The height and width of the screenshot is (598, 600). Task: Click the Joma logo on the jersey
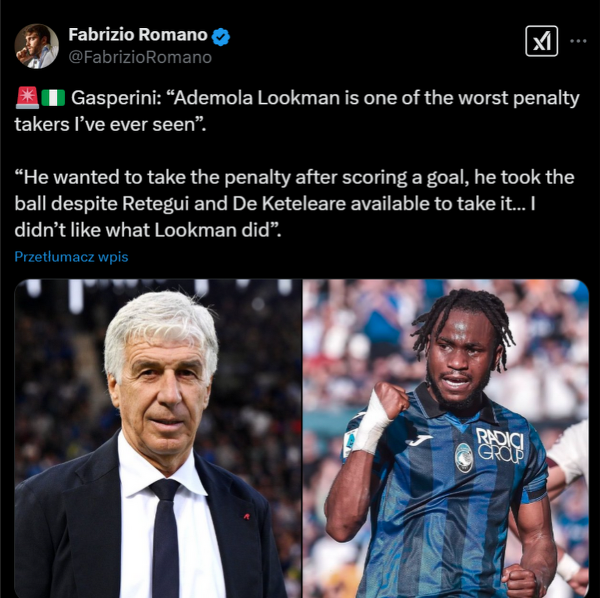[x=419, y=439]
